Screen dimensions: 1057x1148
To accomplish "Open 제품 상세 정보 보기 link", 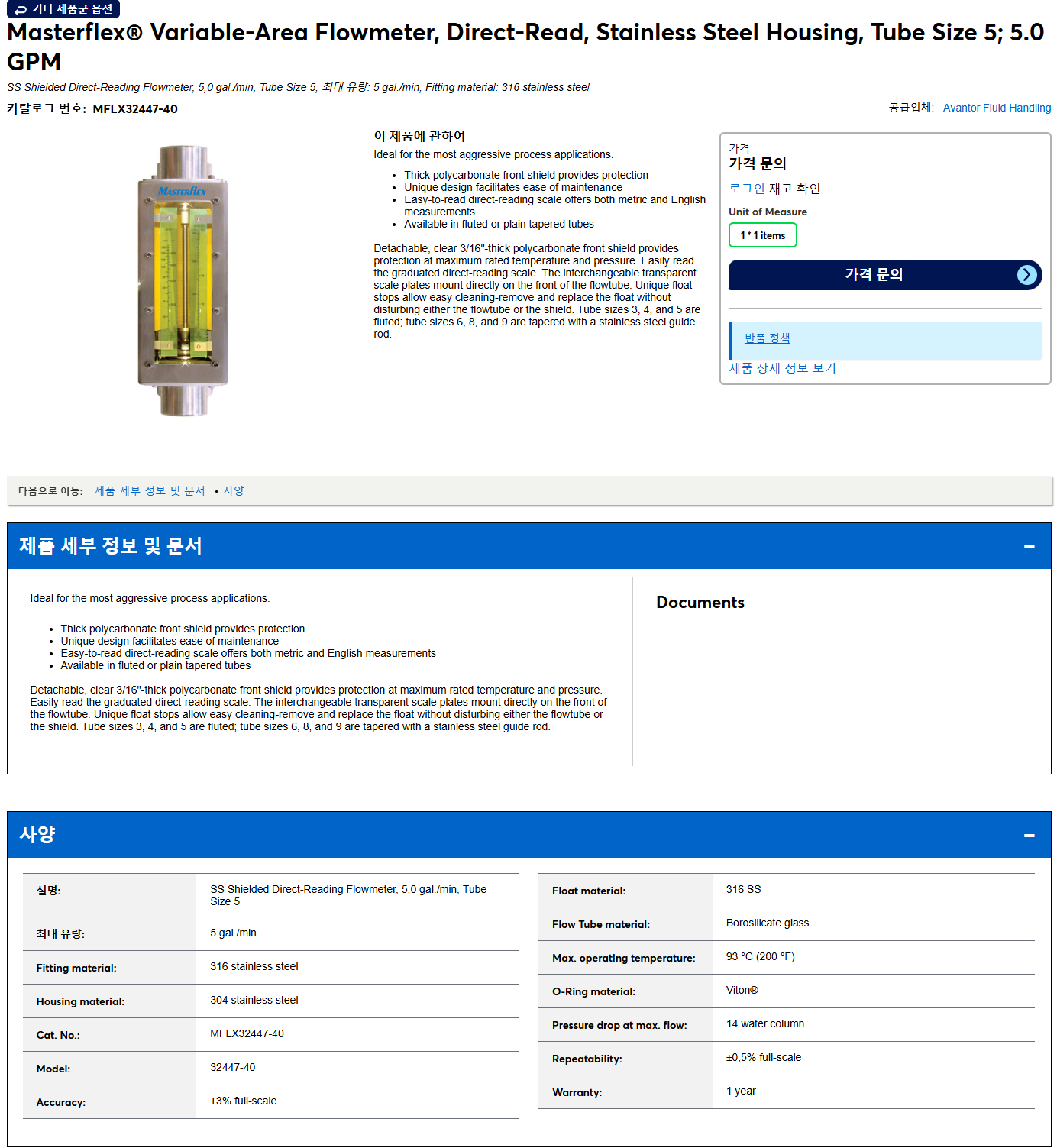I will (x=782, y=368).
